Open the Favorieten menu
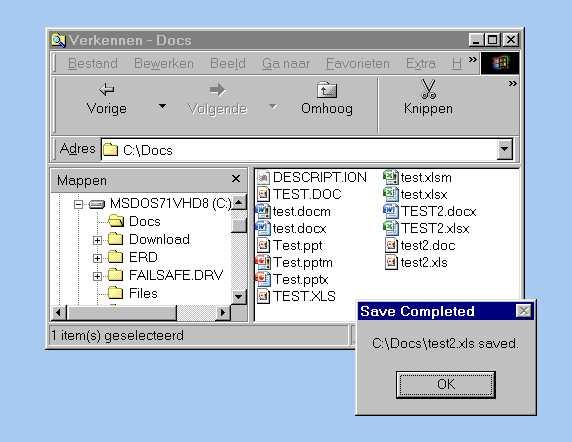The width and height of the screenshot is (572, 442). (358, 63)
